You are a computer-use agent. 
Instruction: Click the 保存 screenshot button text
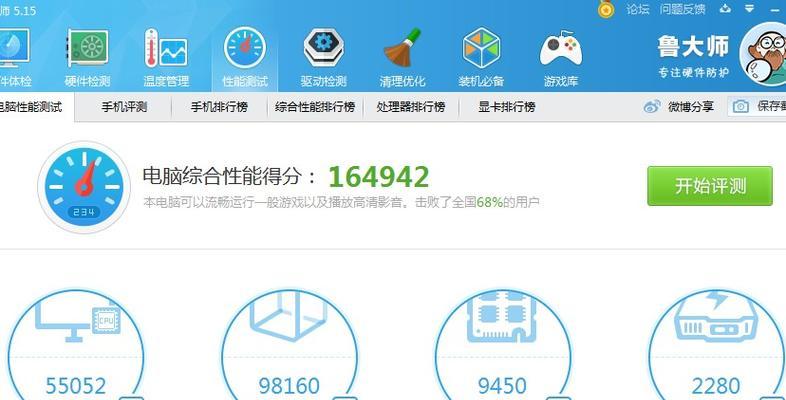pos(771,106)
